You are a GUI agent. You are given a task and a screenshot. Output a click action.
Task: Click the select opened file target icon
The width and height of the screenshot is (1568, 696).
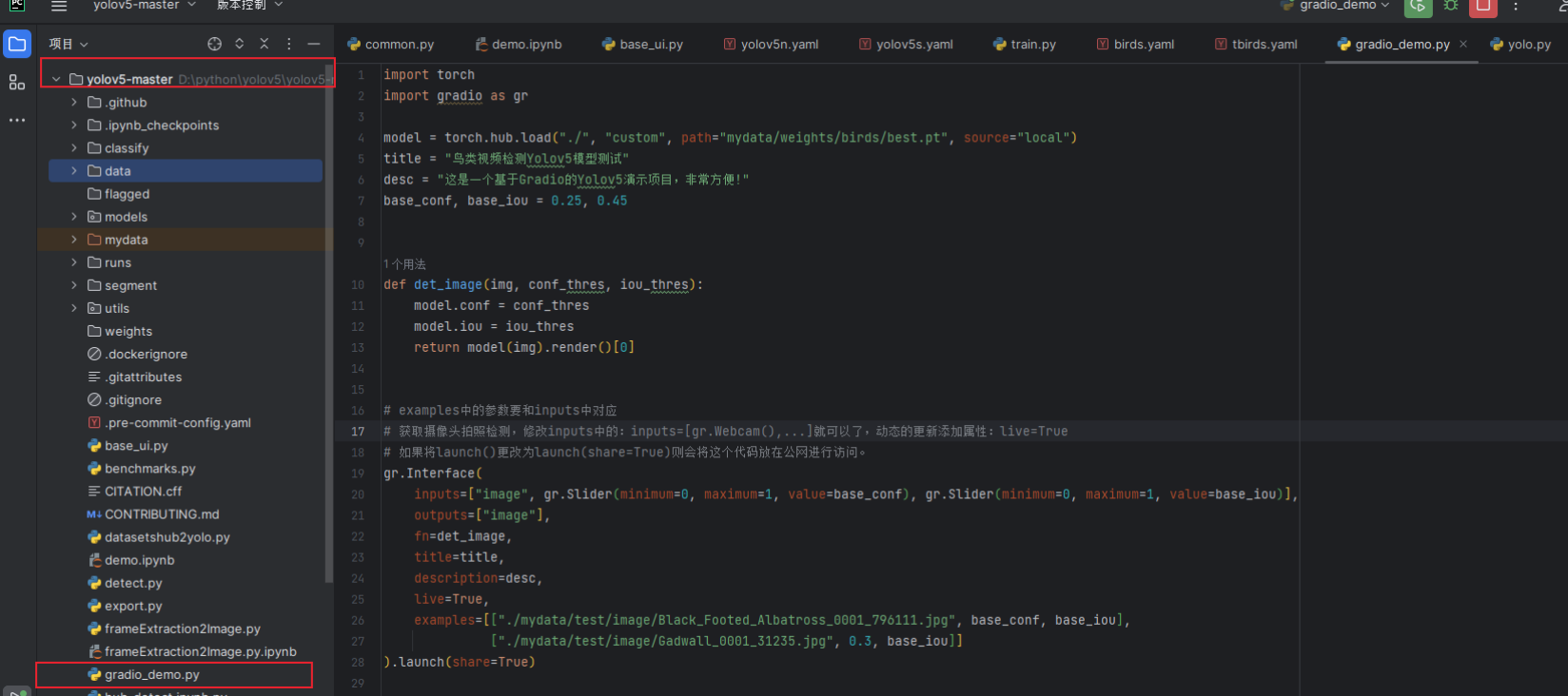[214, 44]
